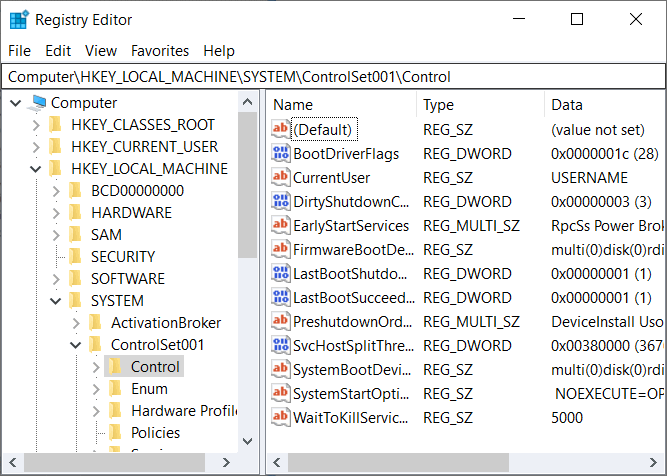
Task: Select the LastBootShutdo... value name
Action: (x=350, y=274)
